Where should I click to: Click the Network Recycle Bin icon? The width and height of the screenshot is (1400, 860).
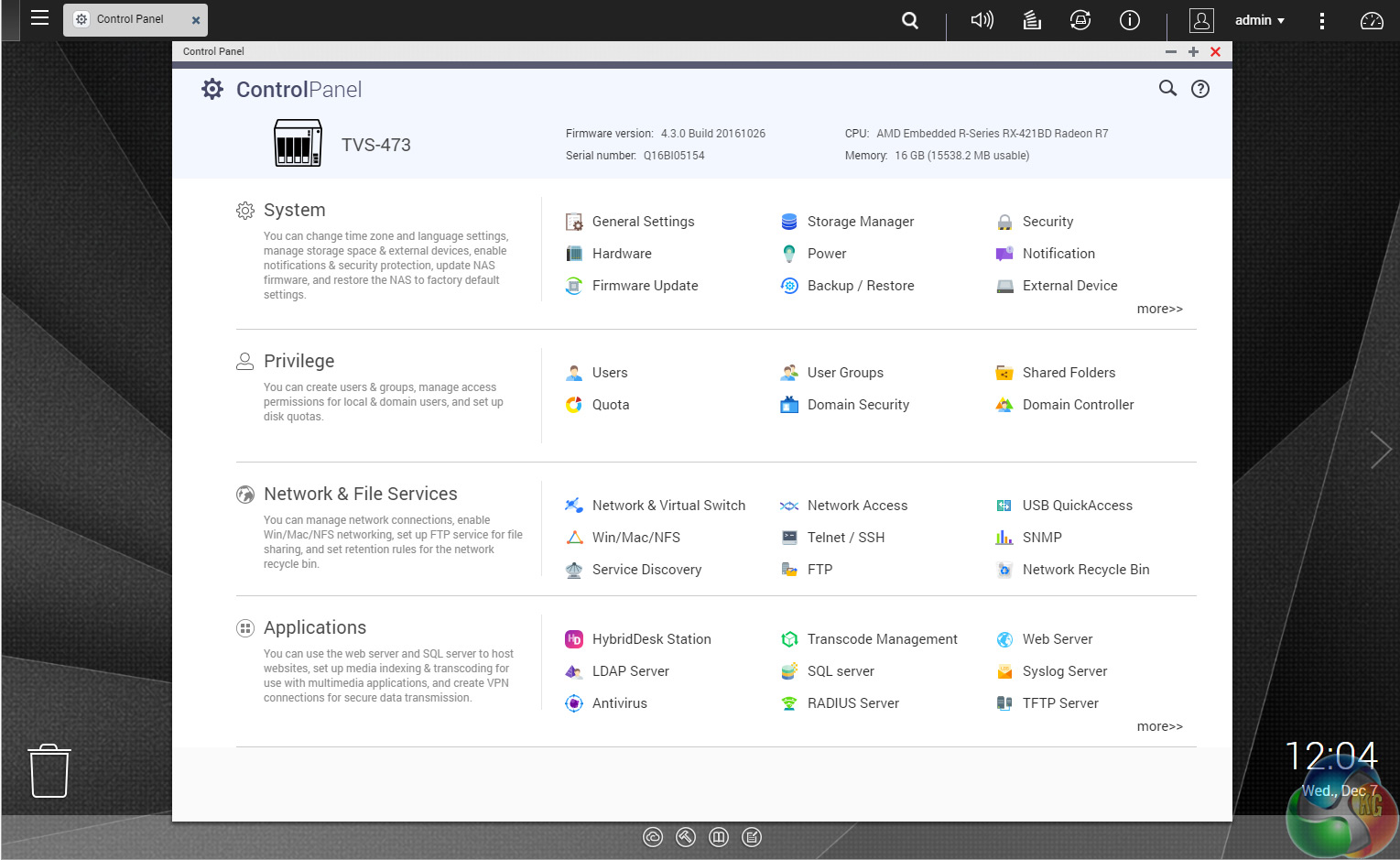1004,570
